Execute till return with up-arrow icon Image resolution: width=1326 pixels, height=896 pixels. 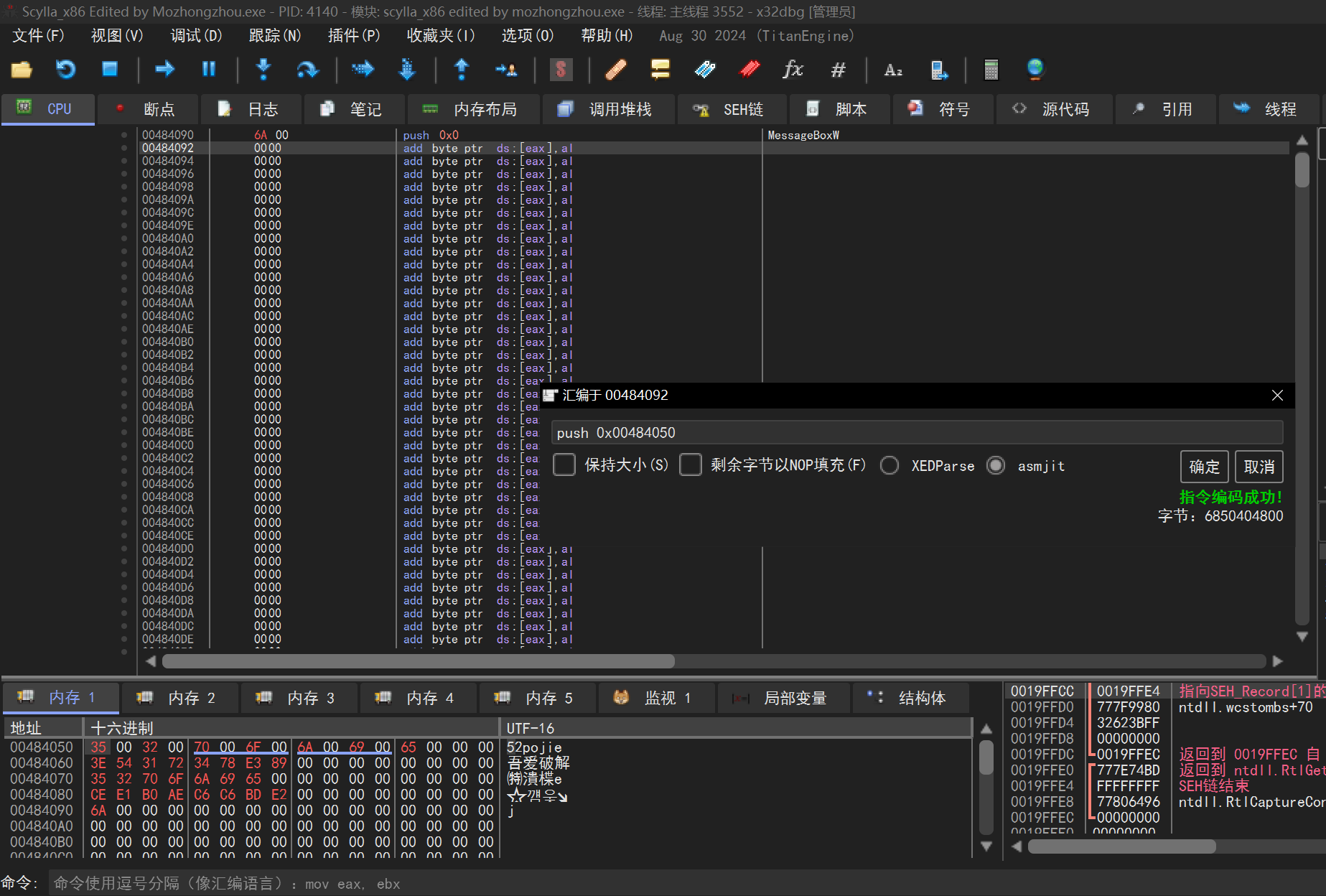462,70
